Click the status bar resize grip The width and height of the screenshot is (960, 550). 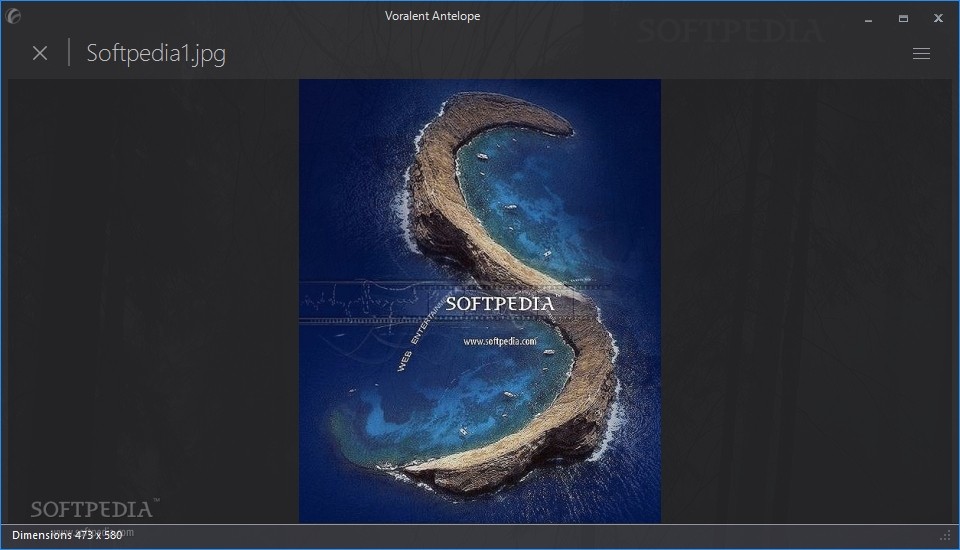(945, 537)
